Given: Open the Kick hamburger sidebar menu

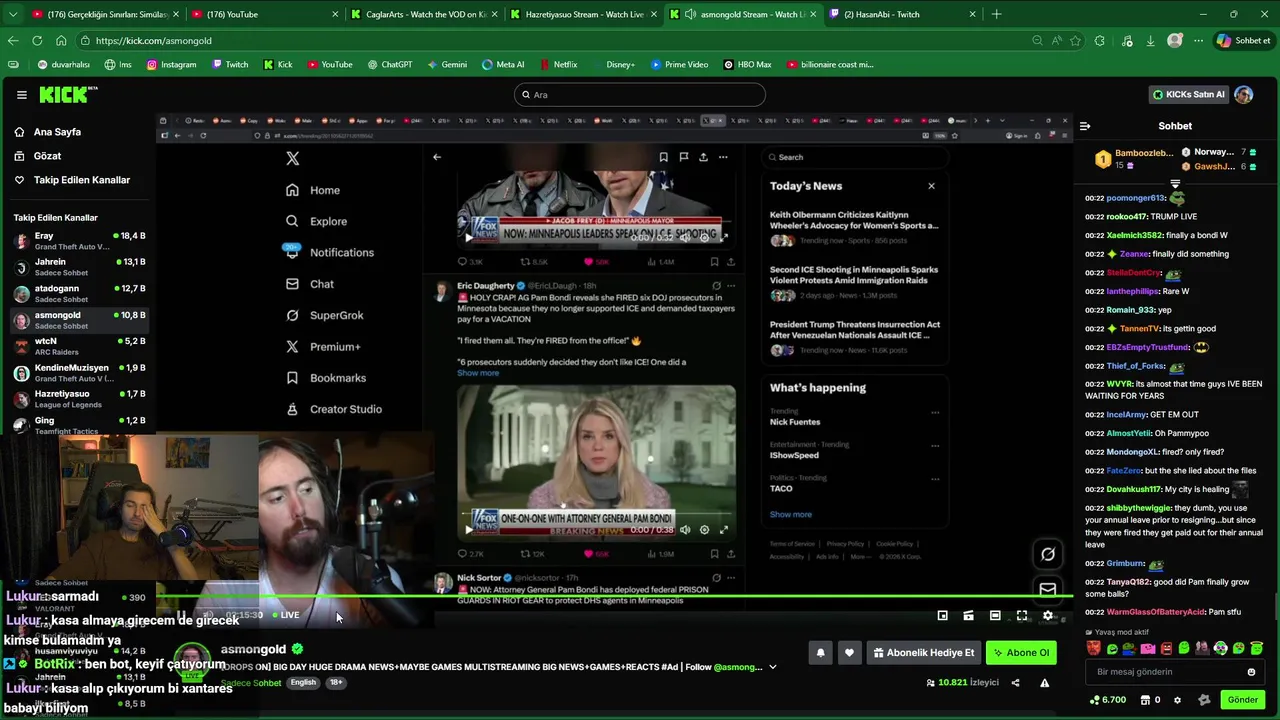Looking at the screenshot, I should click(x=21, y=95).
